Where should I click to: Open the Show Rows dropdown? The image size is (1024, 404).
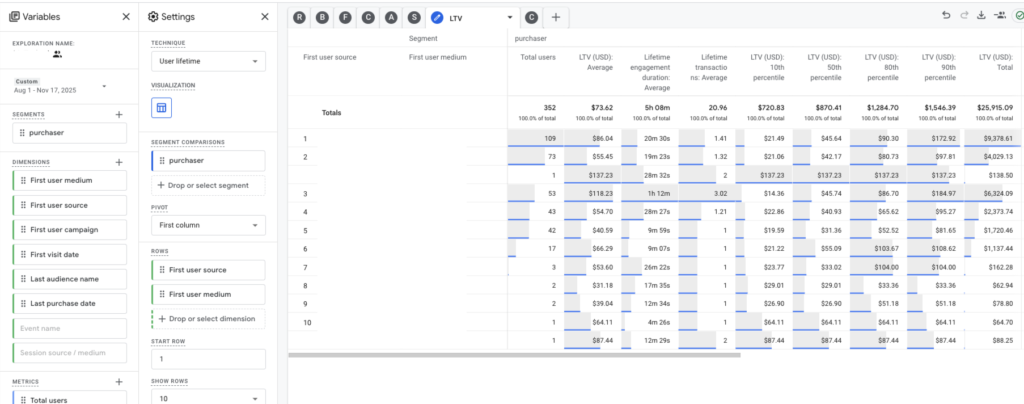tap(208, 397)
